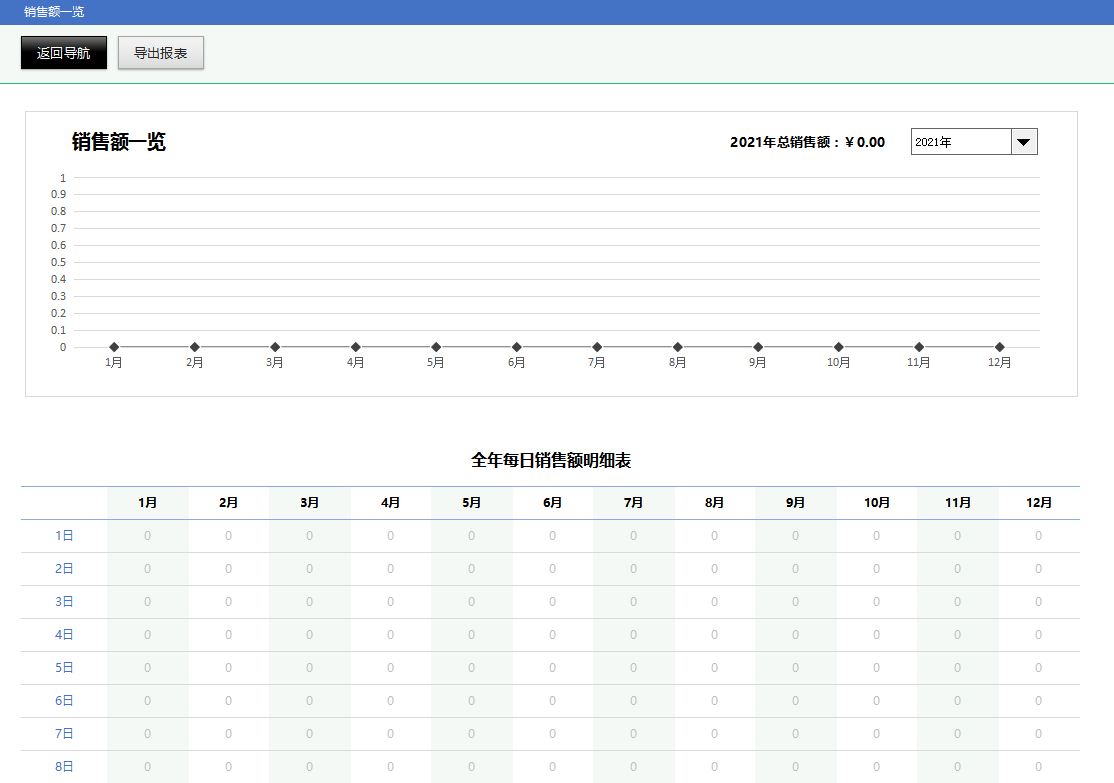Select the 4日 row label
This screenshot has width=1114, height=783.
[64, 634]
